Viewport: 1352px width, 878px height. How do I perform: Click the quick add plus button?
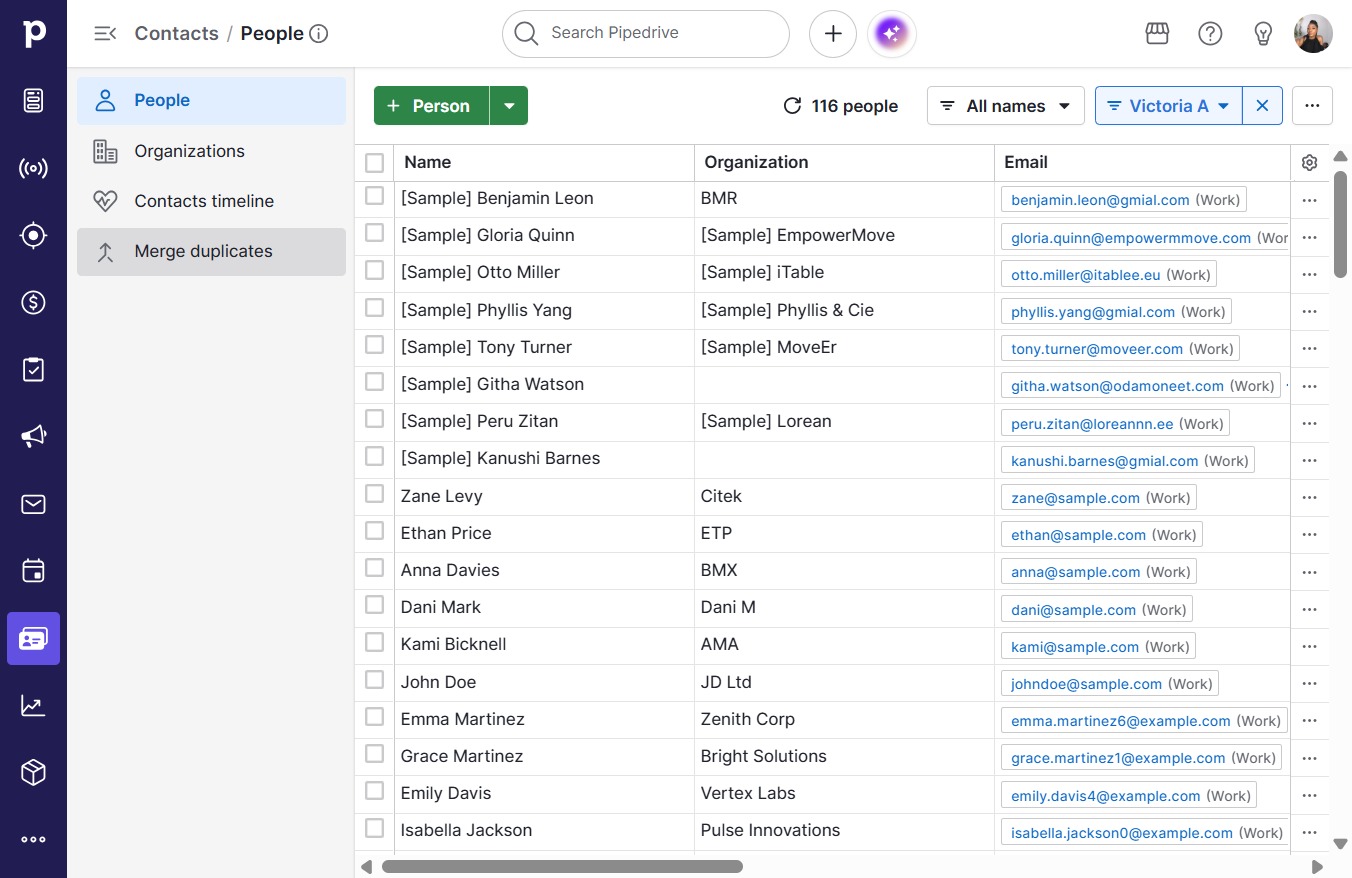[x=833, y=34]
